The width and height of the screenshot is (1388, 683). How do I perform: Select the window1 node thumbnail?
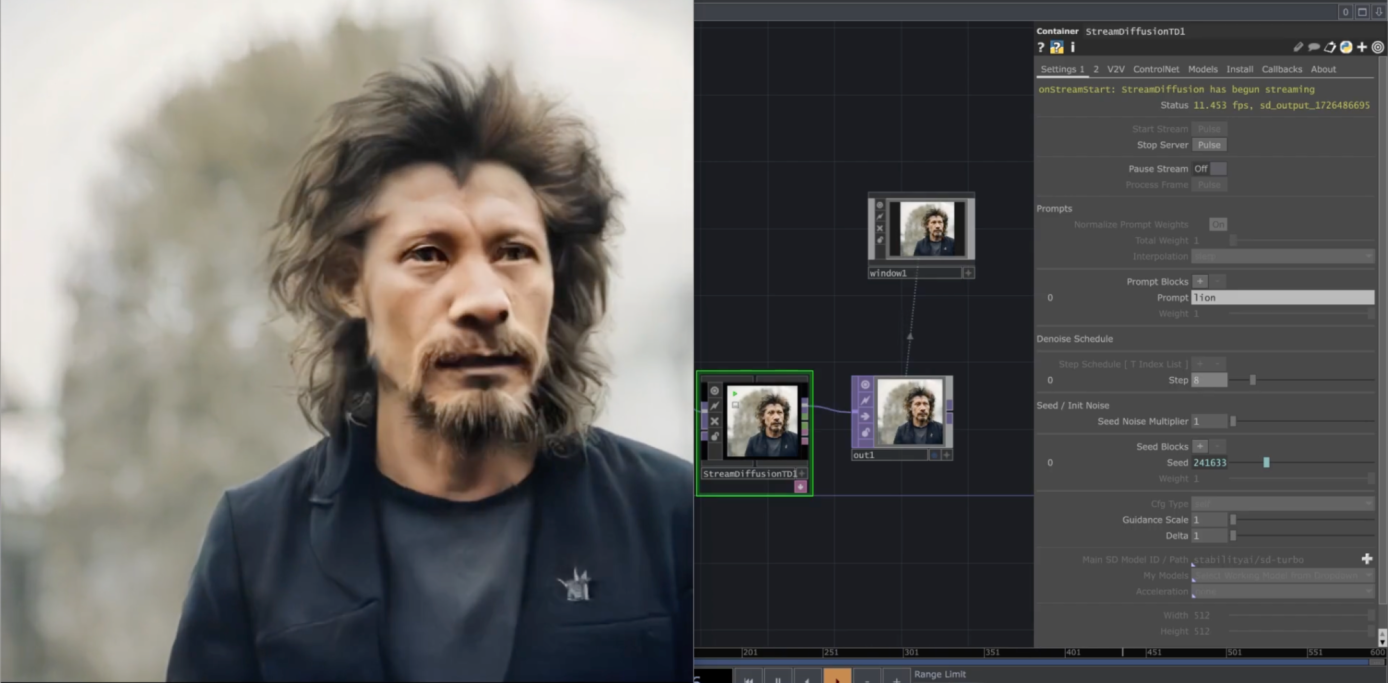coord(927,228)
